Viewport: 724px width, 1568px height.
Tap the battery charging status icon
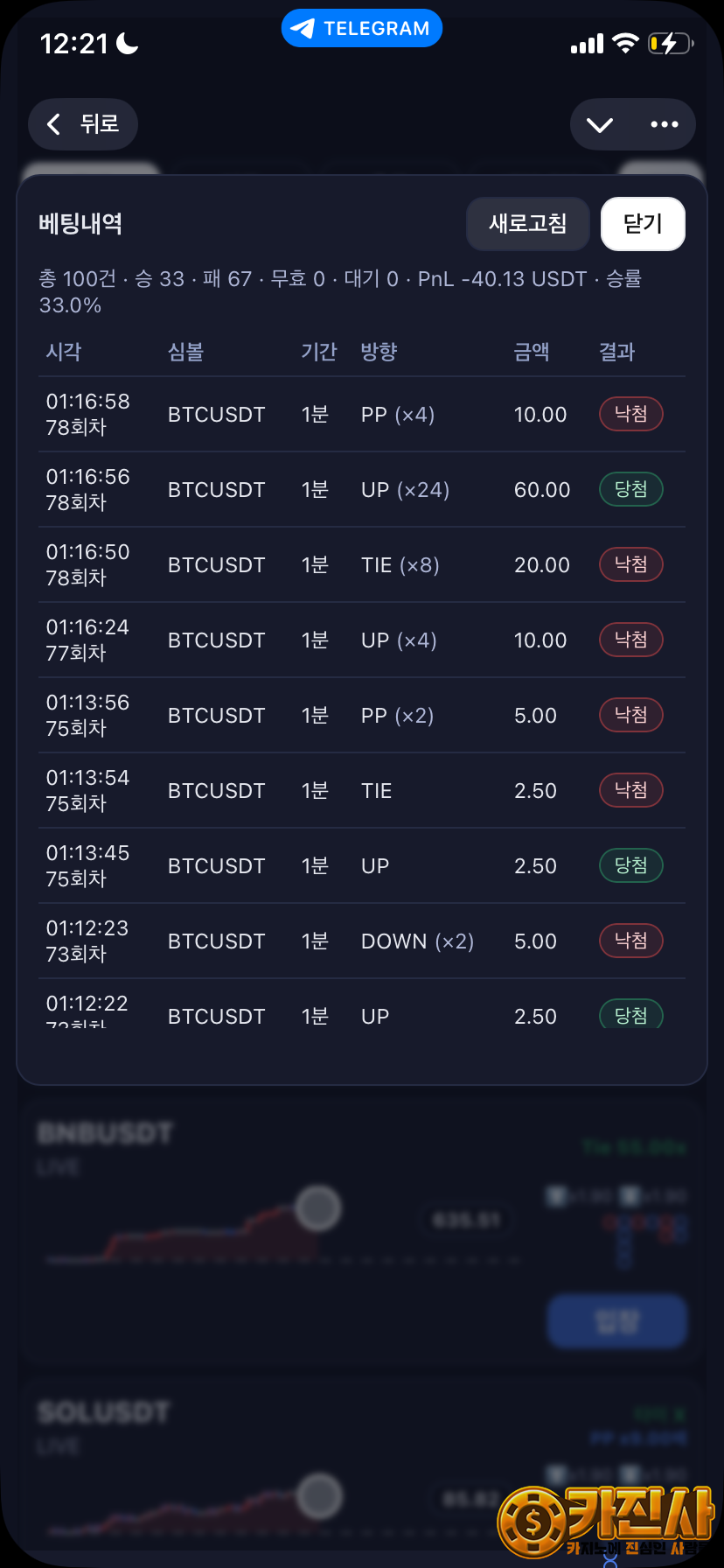[x=669, y=43]
